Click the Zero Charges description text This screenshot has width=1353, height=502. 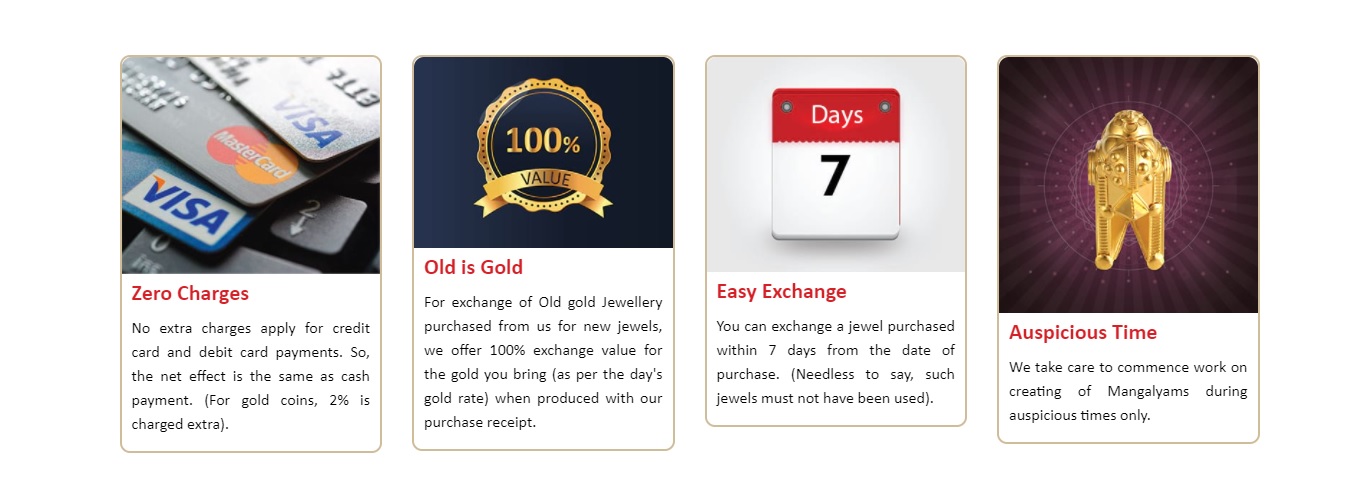251,376
